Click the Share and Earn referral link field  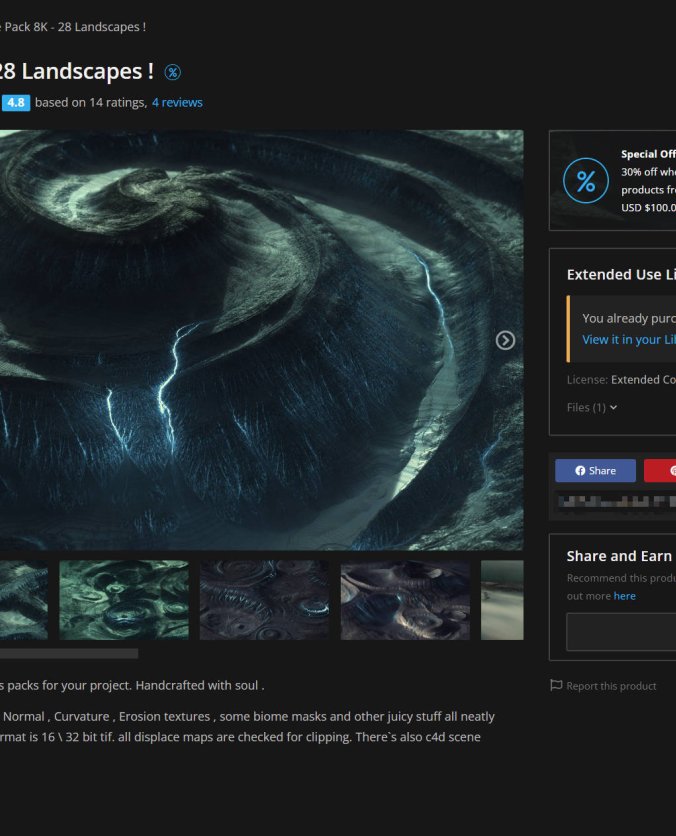click(x=621, y=632)
